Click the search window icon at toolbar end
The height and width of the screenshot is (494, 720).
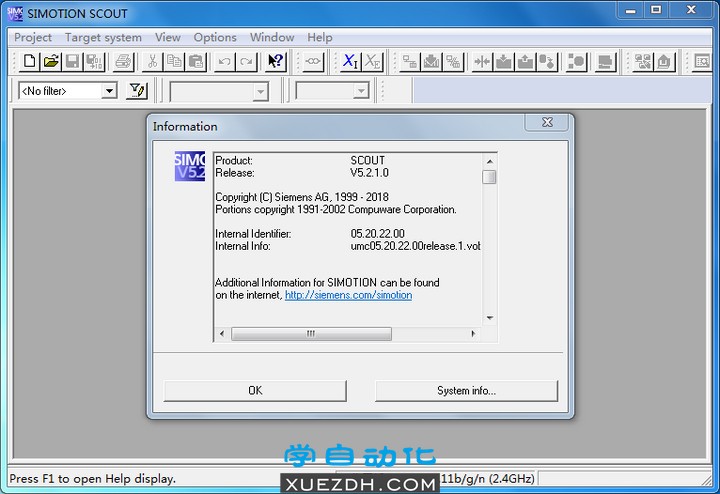coord(702,61)
